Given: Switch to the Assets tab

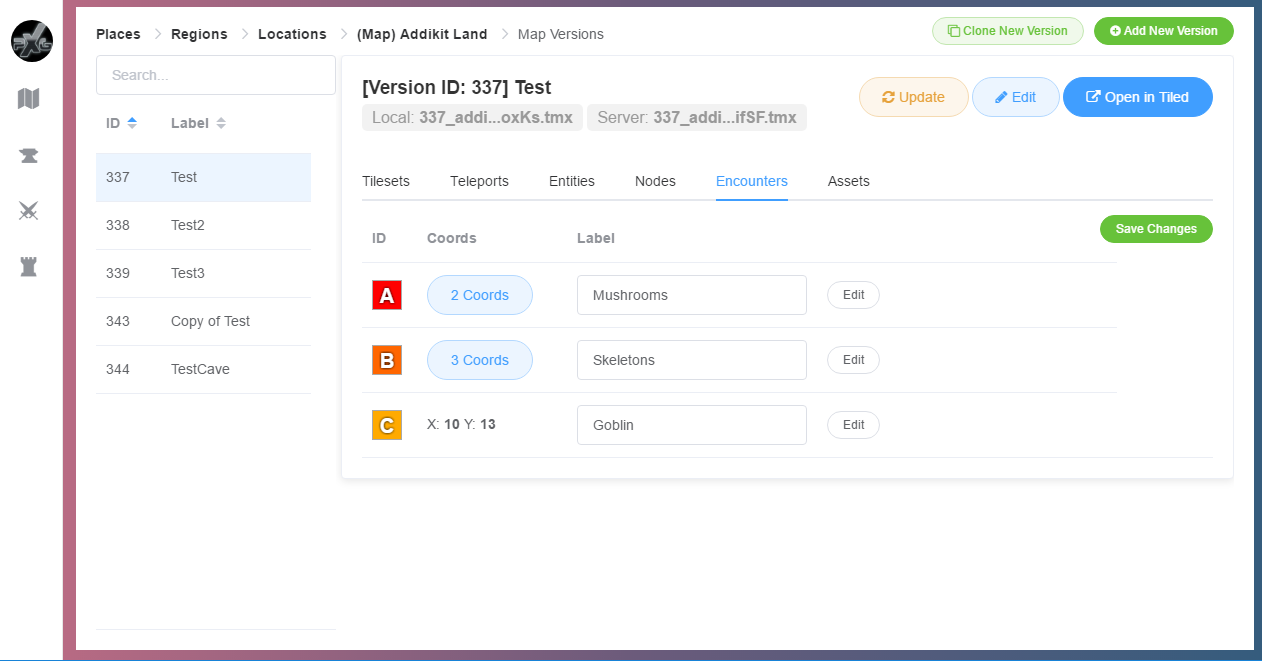Looking at the screenshot, I should pos(849,181).
